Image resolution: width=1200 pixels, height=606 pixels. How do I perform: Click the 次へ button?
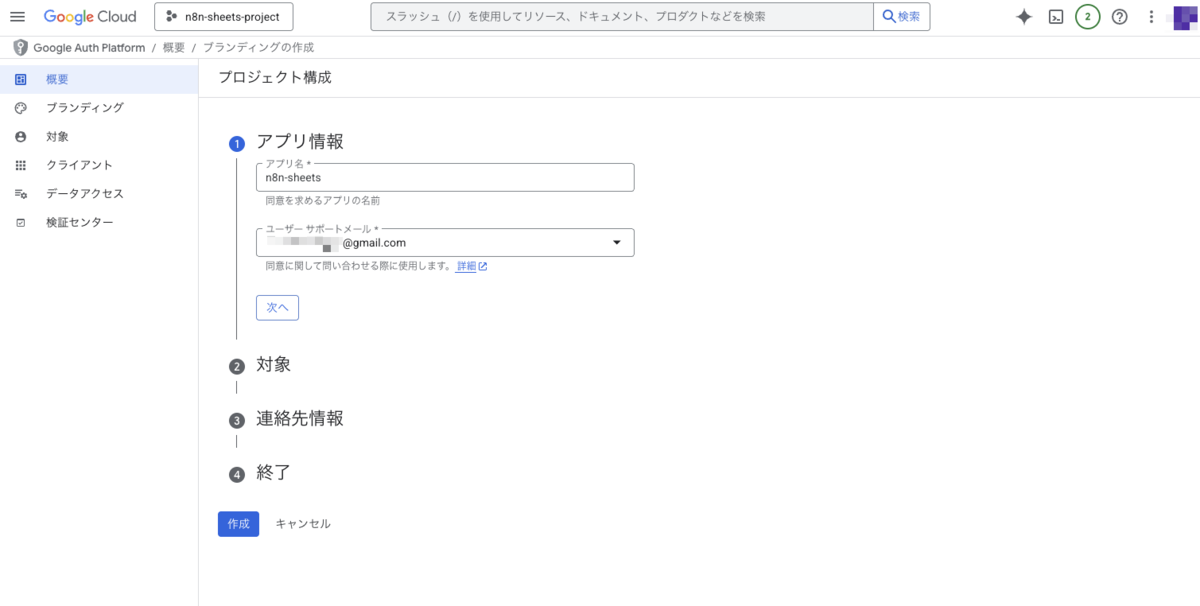click(278, 308)
